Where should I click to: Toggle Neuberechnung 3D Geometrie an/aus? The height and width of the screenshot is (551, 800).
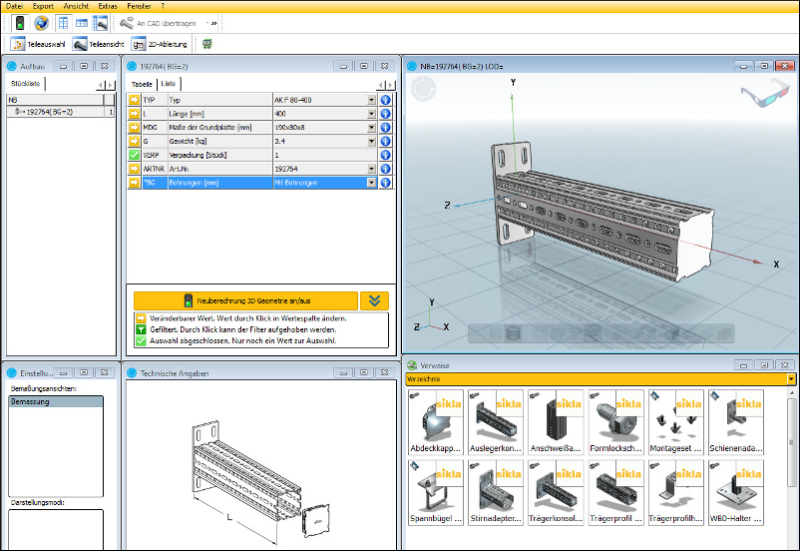click(246, 301)
